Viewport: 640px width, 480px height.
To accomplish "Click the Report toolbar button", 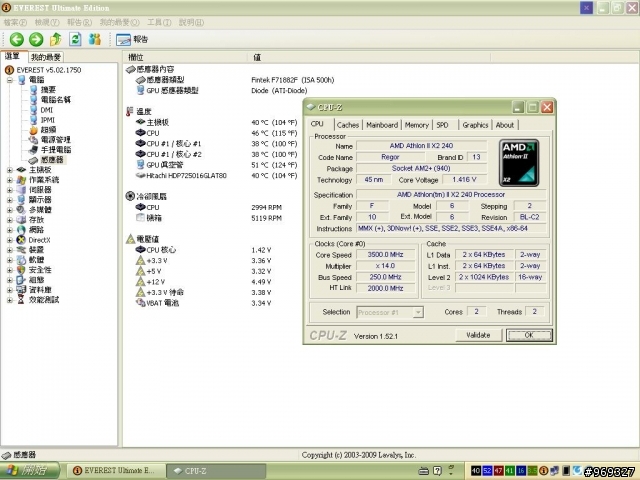I will point(132,40).
